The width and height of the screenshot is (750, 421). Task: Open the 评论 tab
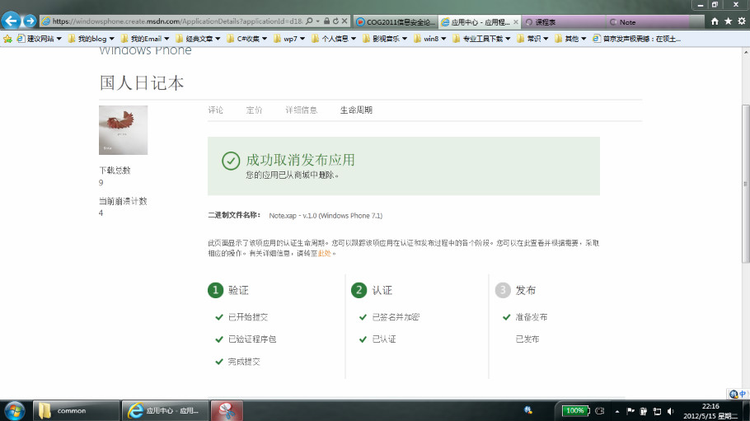click(x=216, y=110)
